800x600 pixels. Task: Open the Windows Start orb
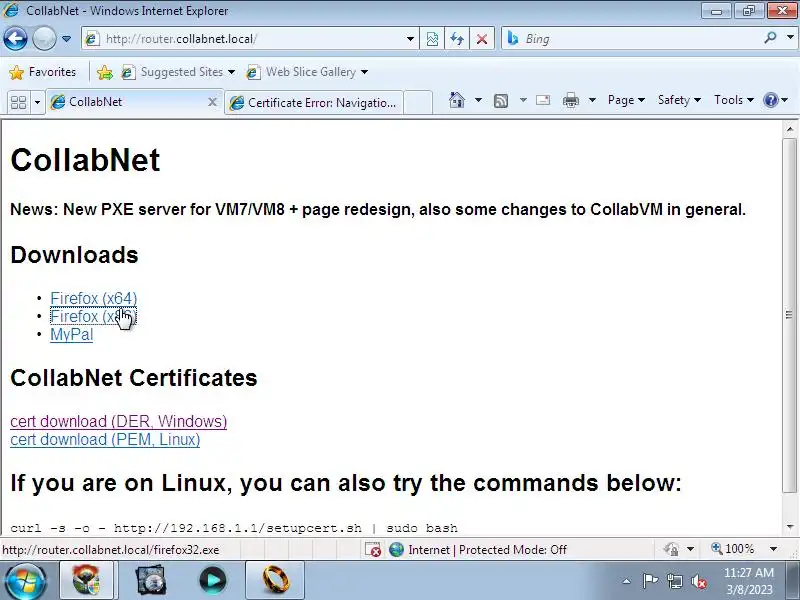[x=26, y=581]
